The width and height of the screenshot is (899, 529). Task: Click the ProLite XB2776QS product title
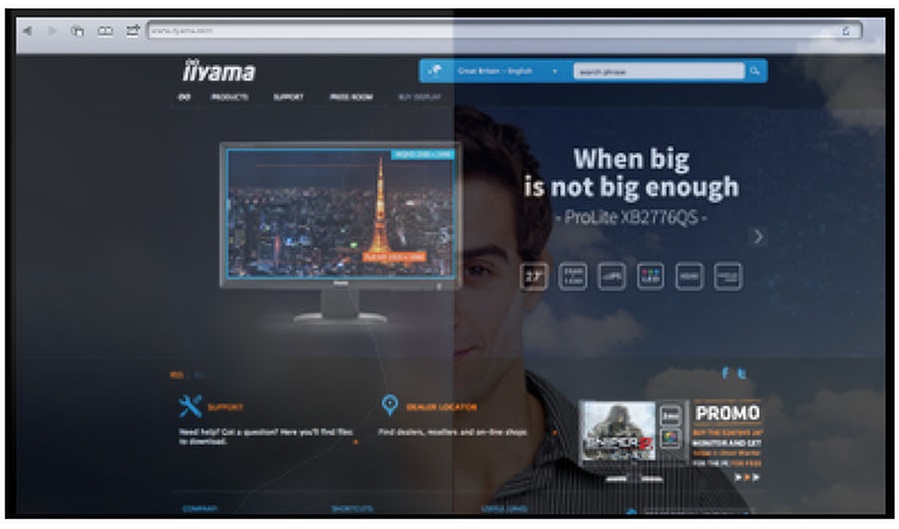[x=631, y=217]
